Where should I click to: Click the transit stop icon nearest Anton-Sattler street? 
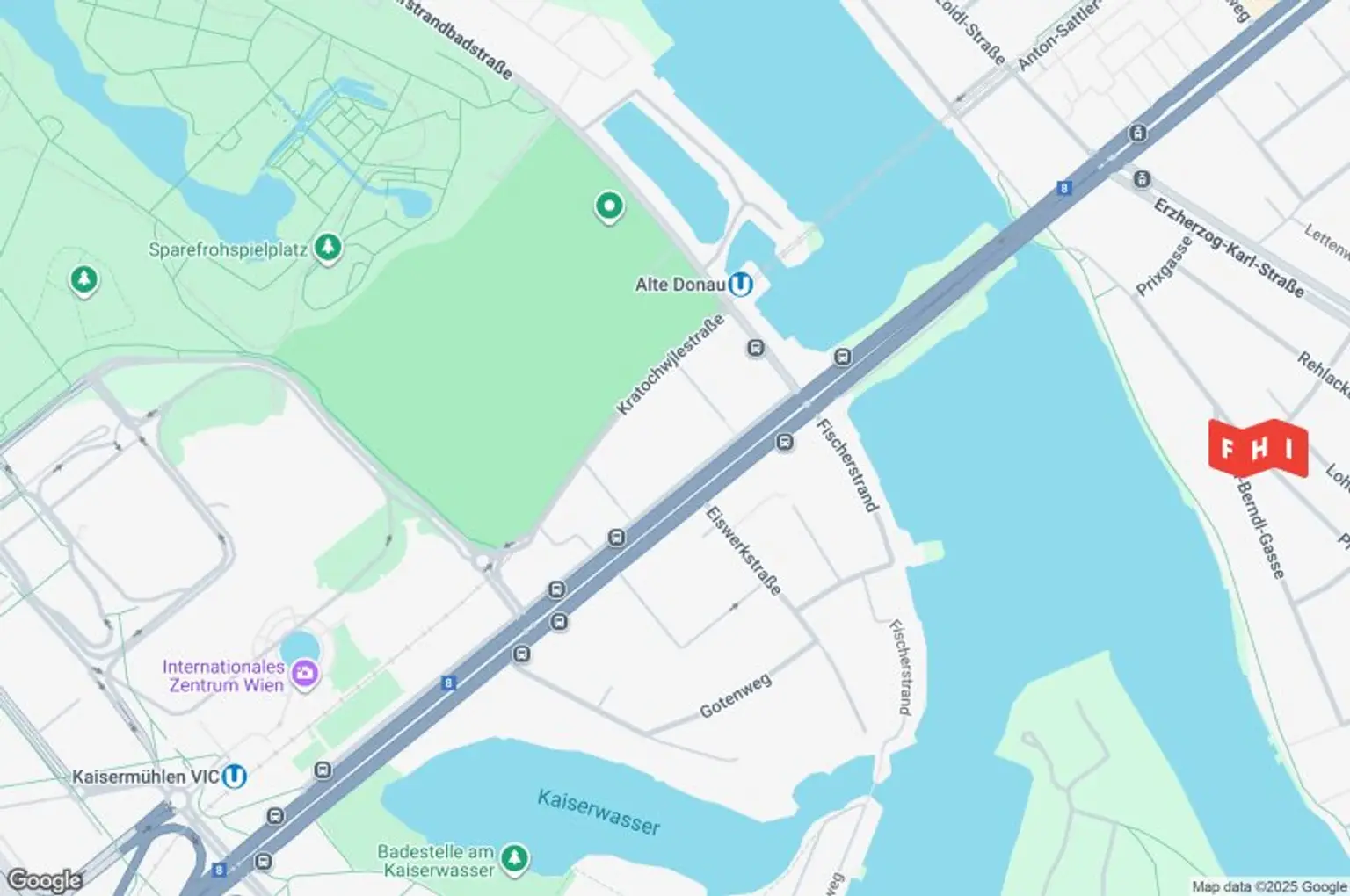(1138, 134)
